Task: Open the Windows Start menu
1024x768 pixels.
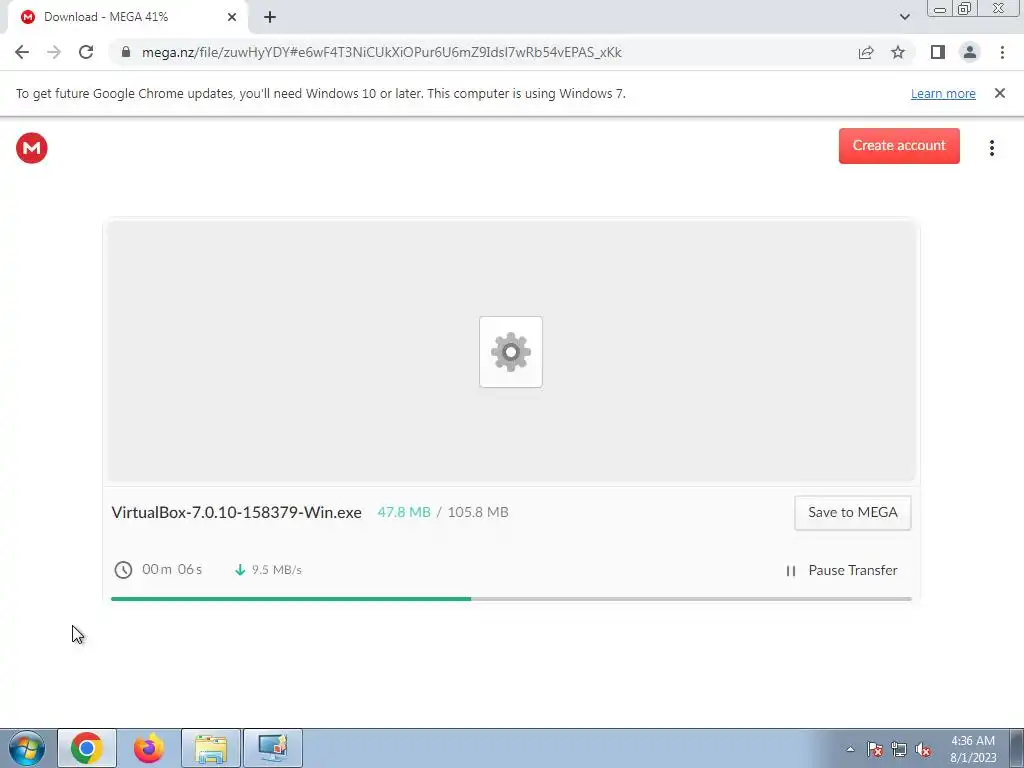Action: tap(27, 748)
